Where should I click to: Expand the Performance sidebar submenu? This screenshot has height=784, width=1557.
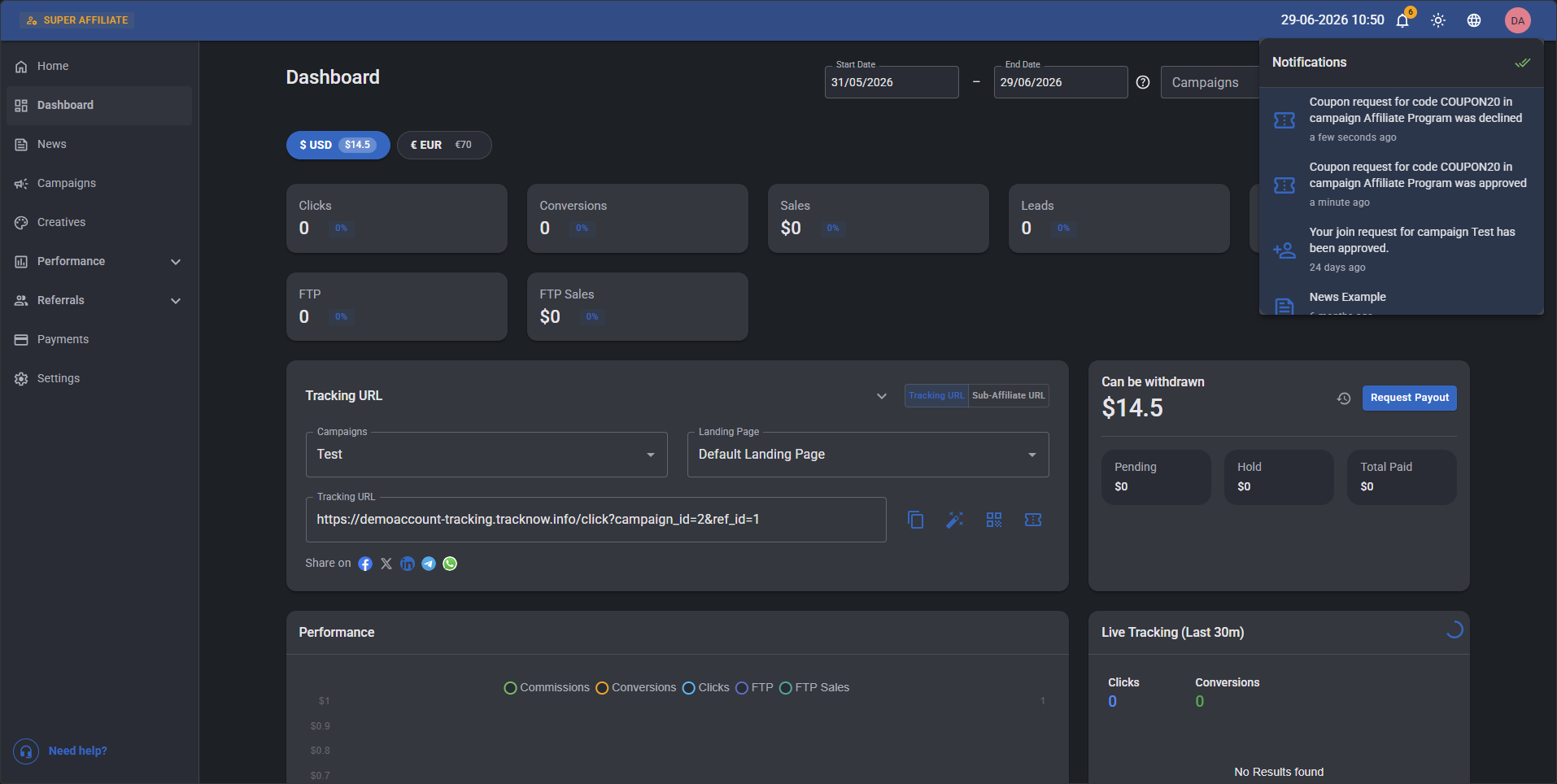point(99,261)
